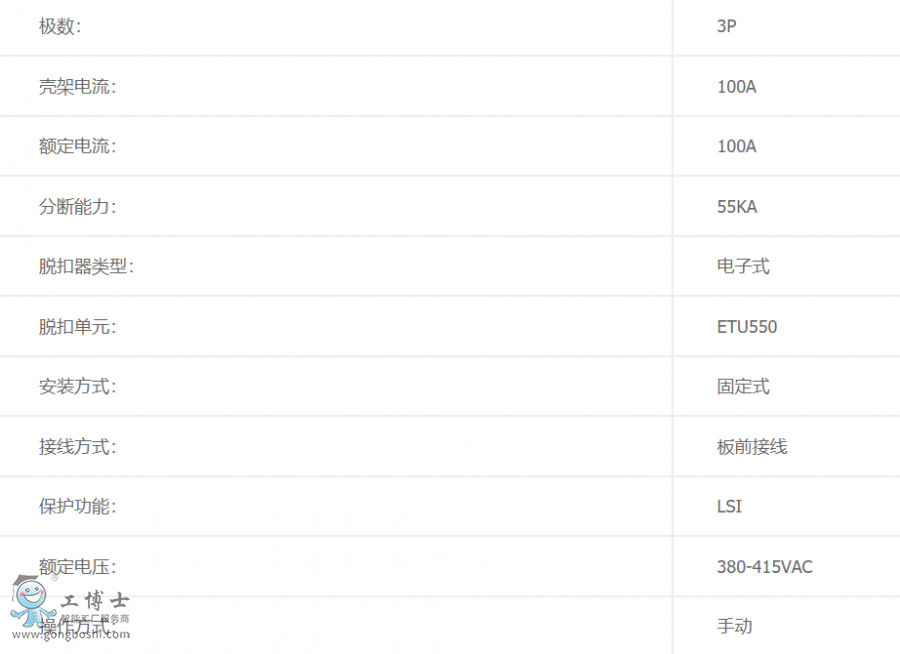900x654 pixels.
Task: Click the 3P value cell
Action: pyautogui.click(x=727, y=27)
